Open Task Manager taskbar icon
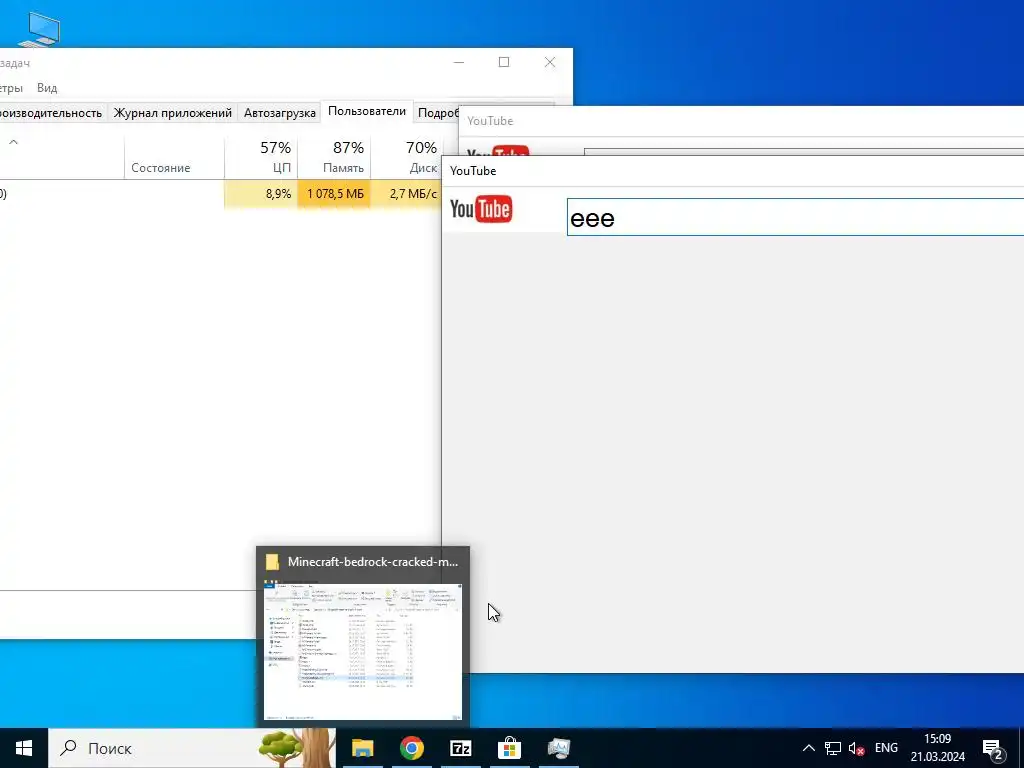Image resolution: width=1024 pixels, height=768 pixels. point(558,748)
